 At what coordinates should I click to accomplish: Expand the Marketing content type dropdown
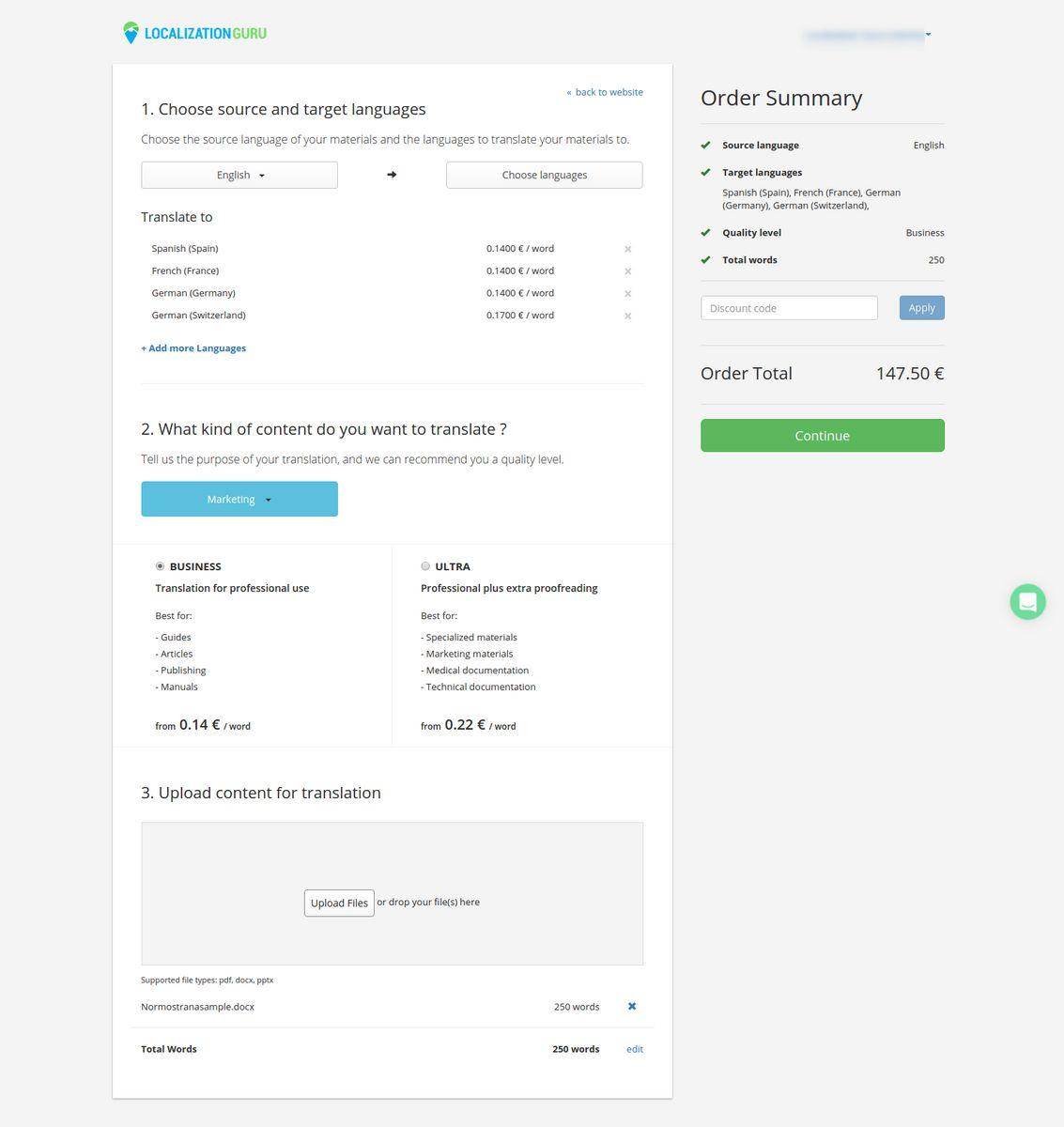(x=239, y=499)
